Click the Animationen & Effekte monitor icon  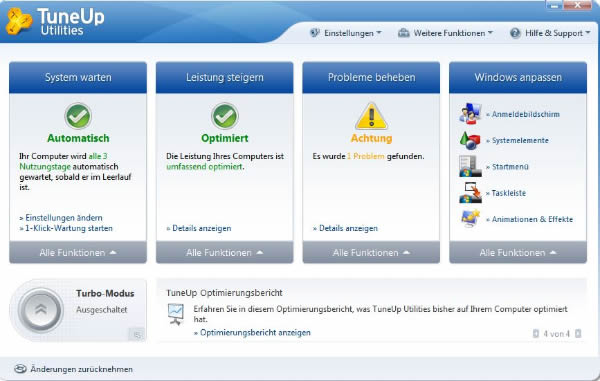point(470,219)
